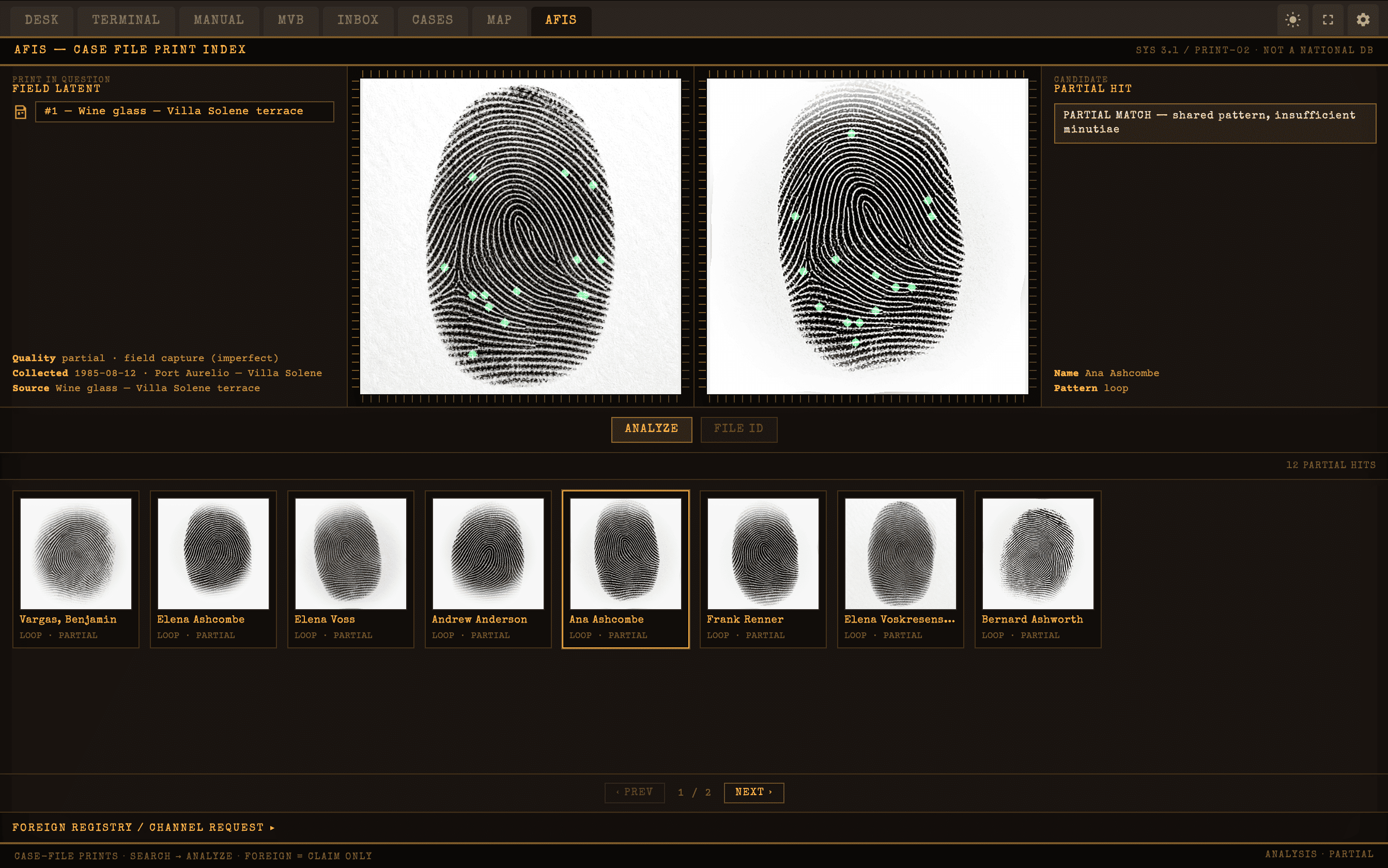Click the 'FIELD LATENT' panel heading
Viewport: 1388px width, 868px height.
[x=56, y=89]
